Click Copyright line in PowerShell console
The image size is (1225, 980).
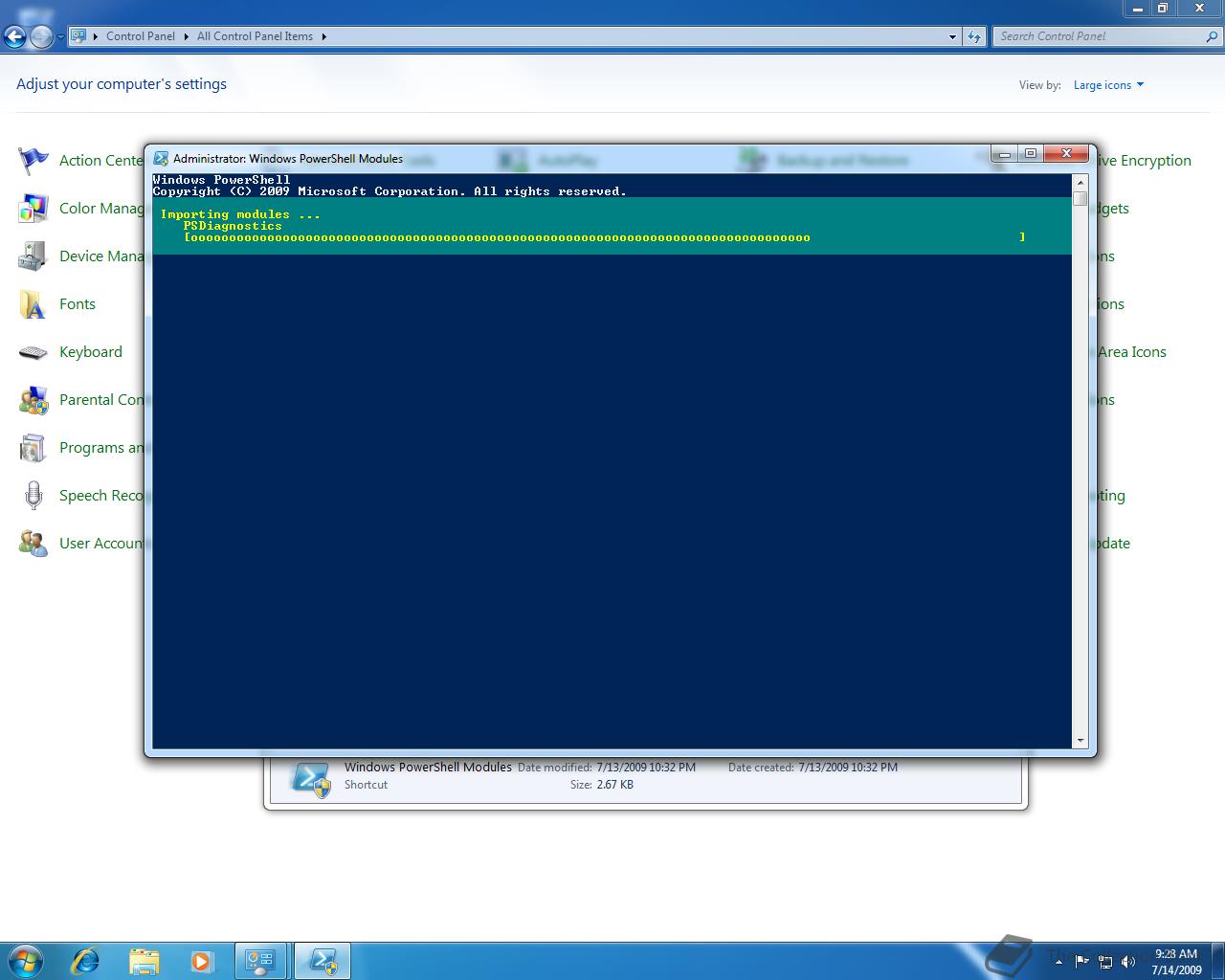390,191
